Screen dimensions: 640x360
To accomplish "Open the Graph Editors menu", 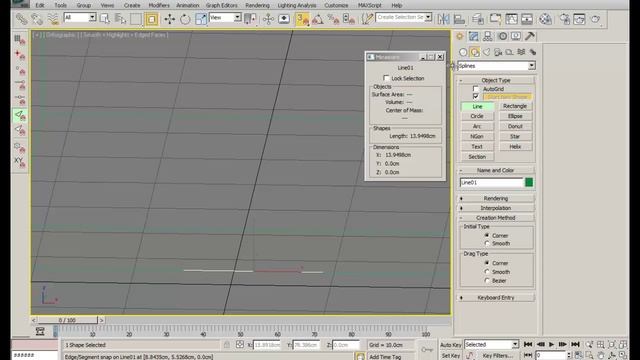I will coord(222,5).
